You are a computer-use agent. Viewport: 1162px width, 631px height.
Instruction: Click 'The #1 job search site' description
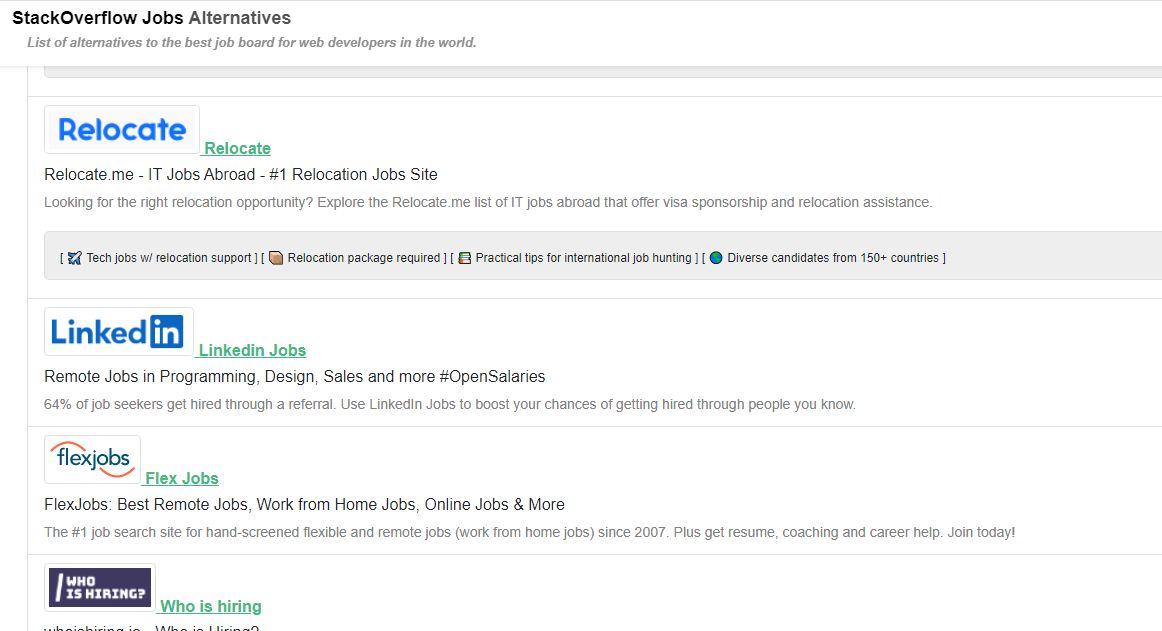pos(529,532)
